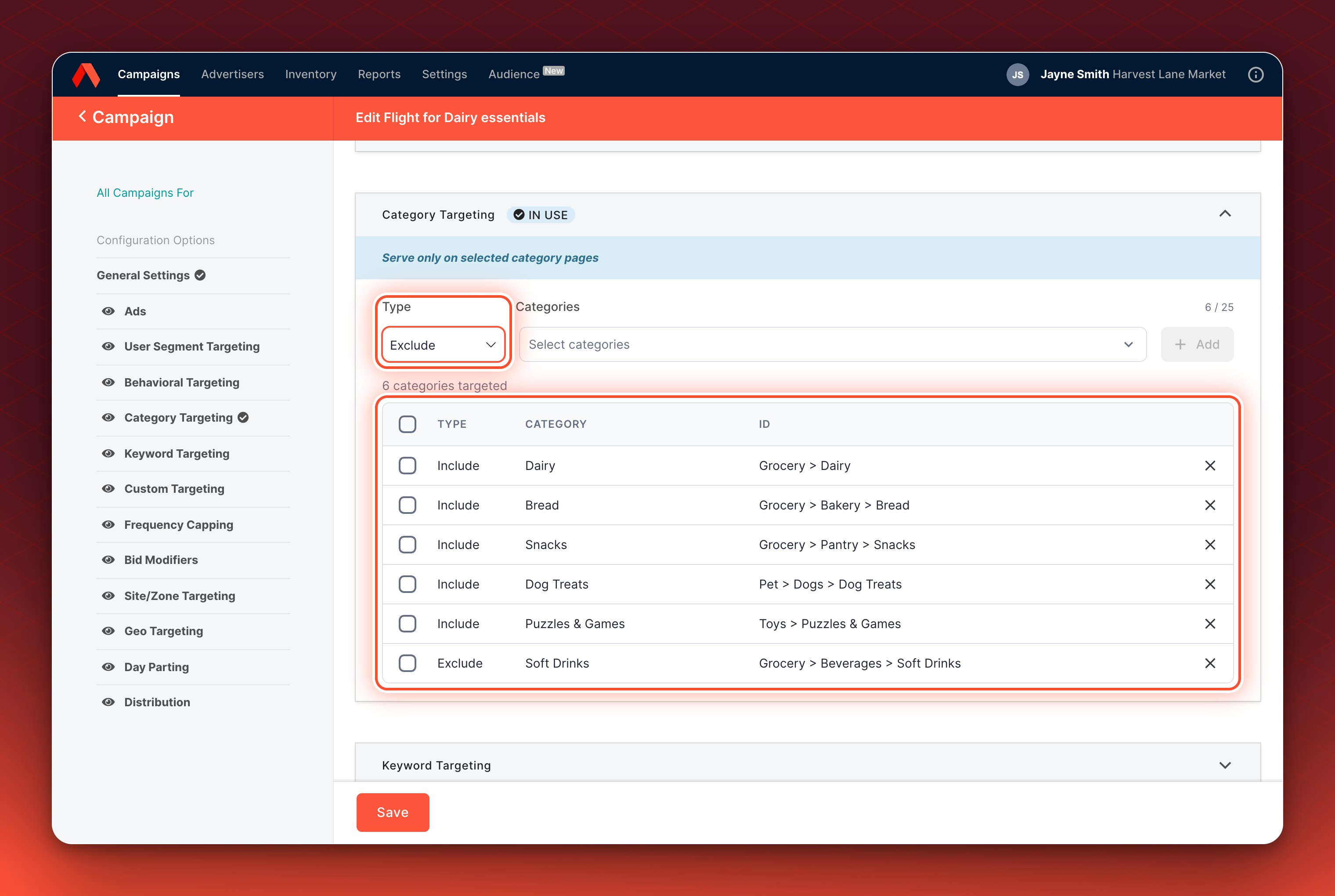Click the Add categories button
This screenshot has width=1335, height=896.
(x=1197, y=345)
